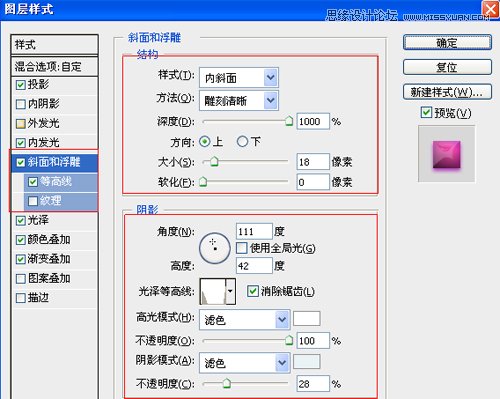Click the 深度 depth slider handle
Screen dimensions: 500x399
tap(289, 121)
